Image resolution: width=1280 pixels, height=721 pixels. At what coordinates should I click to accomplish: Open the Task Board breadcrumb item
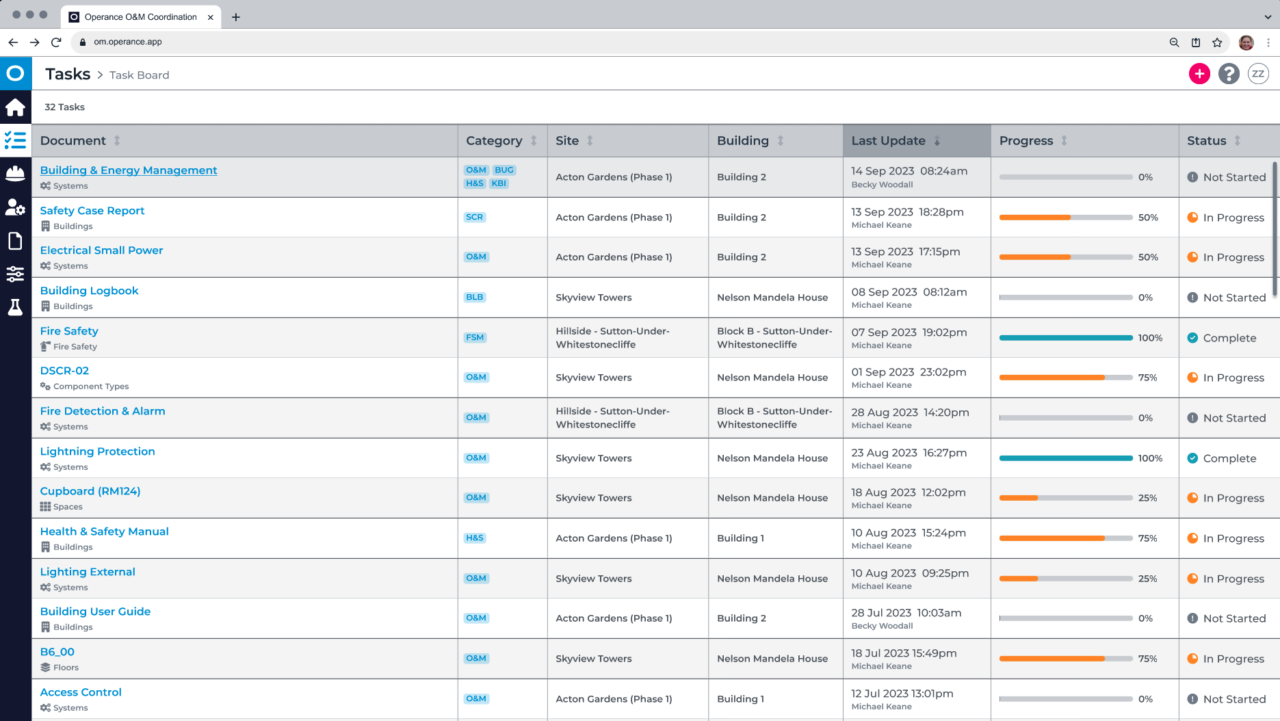tap(138, 74)
